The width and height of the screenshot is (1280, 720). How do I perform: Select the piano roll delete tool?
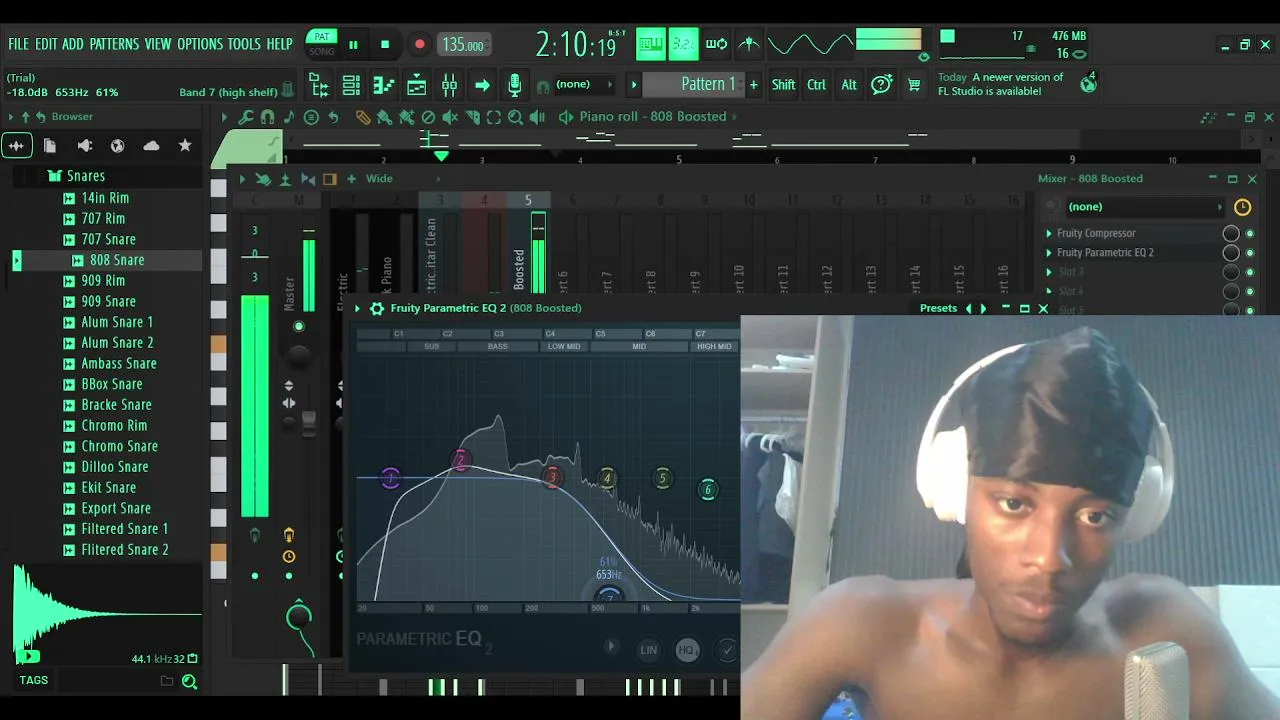(x=428, y=117)
